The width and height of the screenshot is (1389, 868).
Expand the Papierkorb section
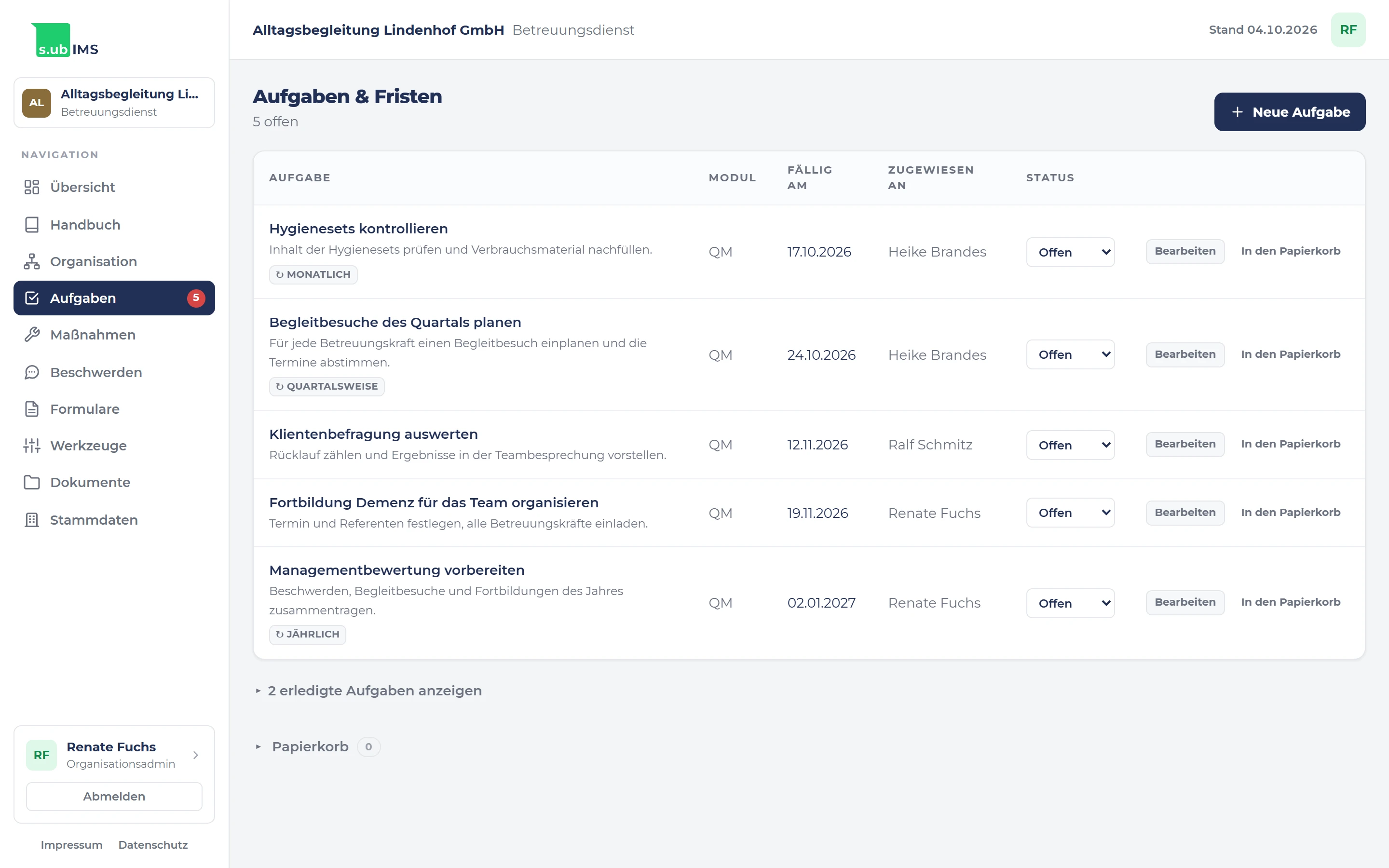pos(317,747)
